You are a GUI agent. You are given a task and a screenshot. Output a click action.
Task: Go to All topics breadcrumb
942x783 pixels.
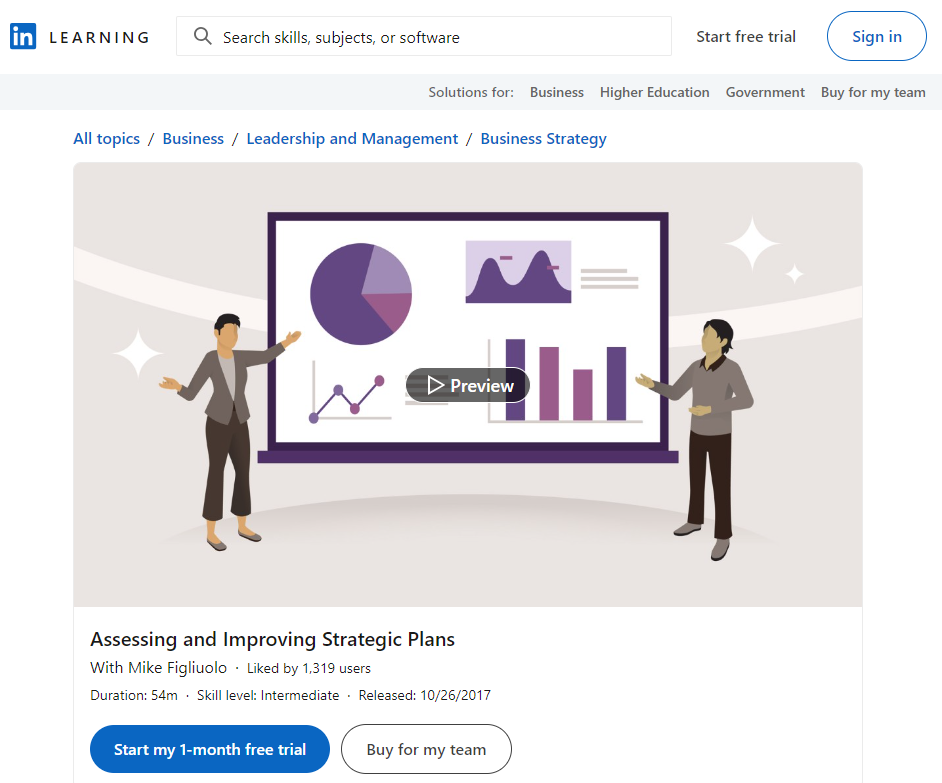(x=106, y=139)
